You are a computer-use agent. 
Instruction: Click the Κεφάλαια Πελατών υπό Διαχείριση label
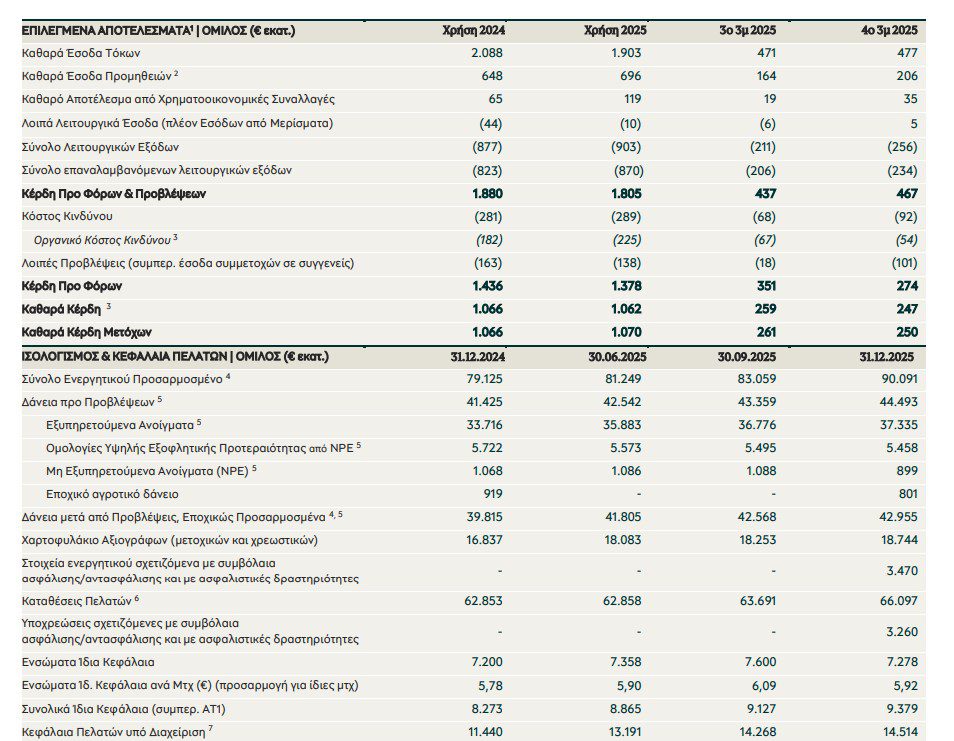click(113, 732)
